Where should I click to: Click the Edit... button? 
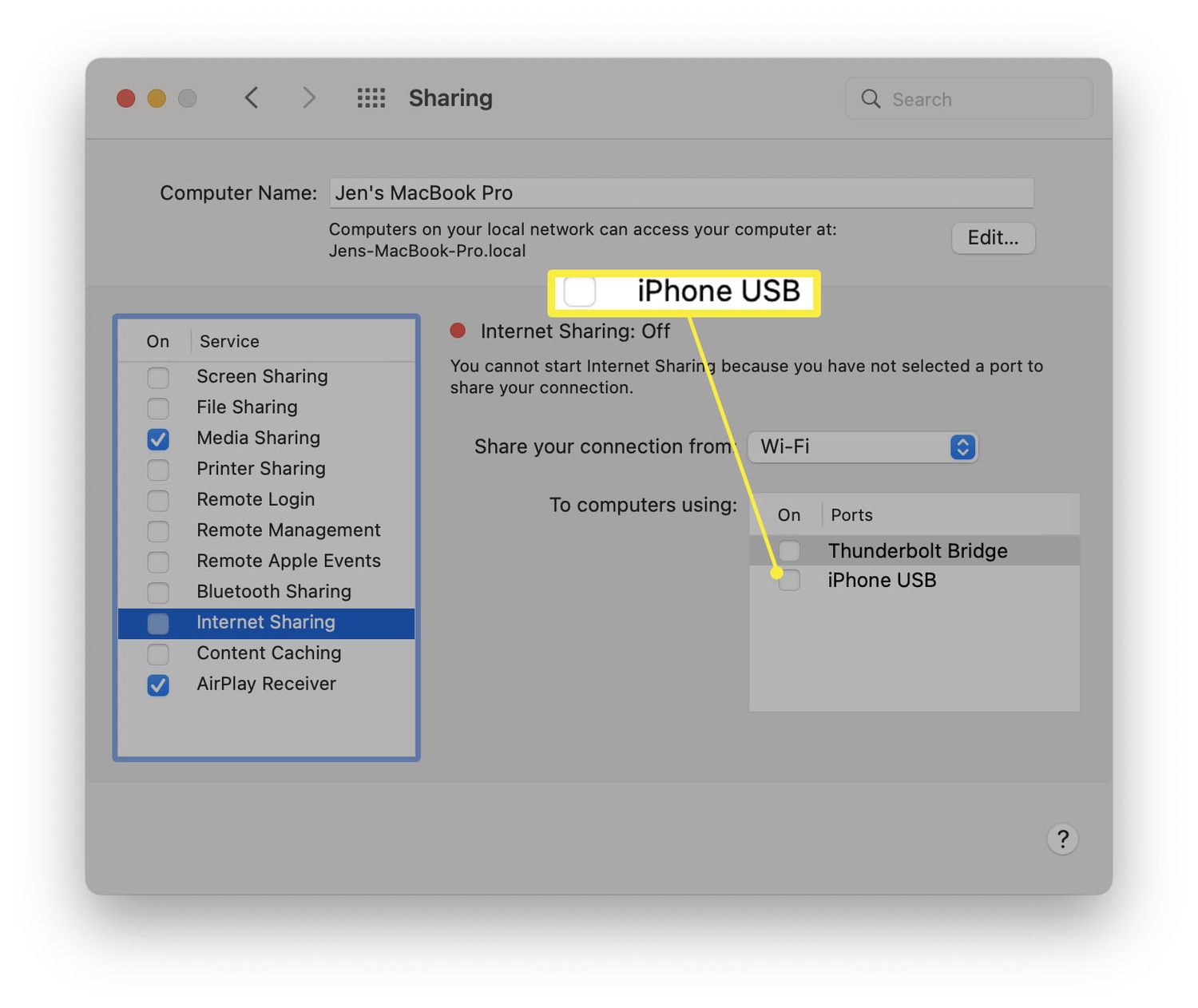coord(993,238)
